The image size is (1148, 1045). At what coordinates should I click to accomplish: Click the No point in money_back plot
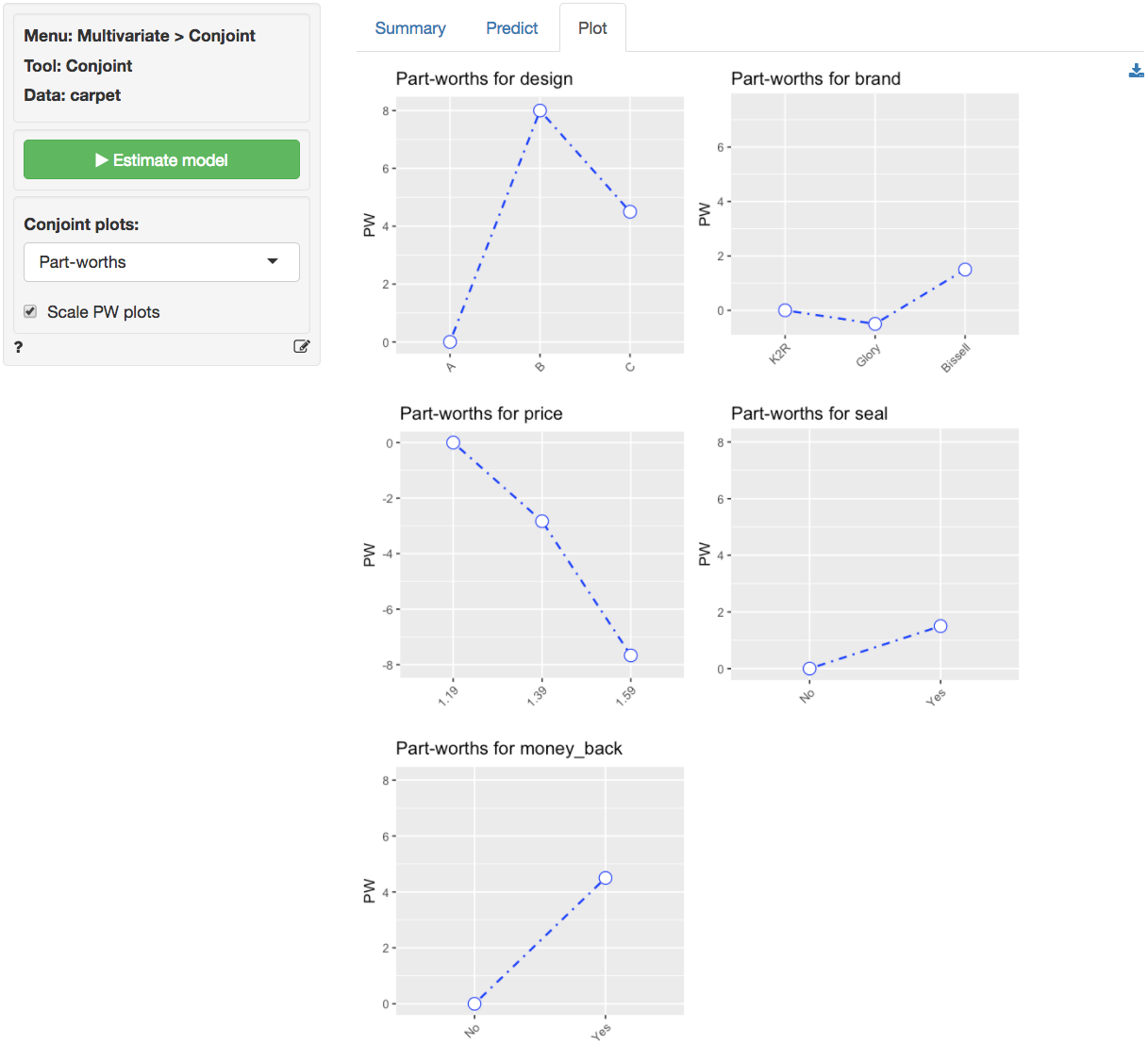point(474,1004)
